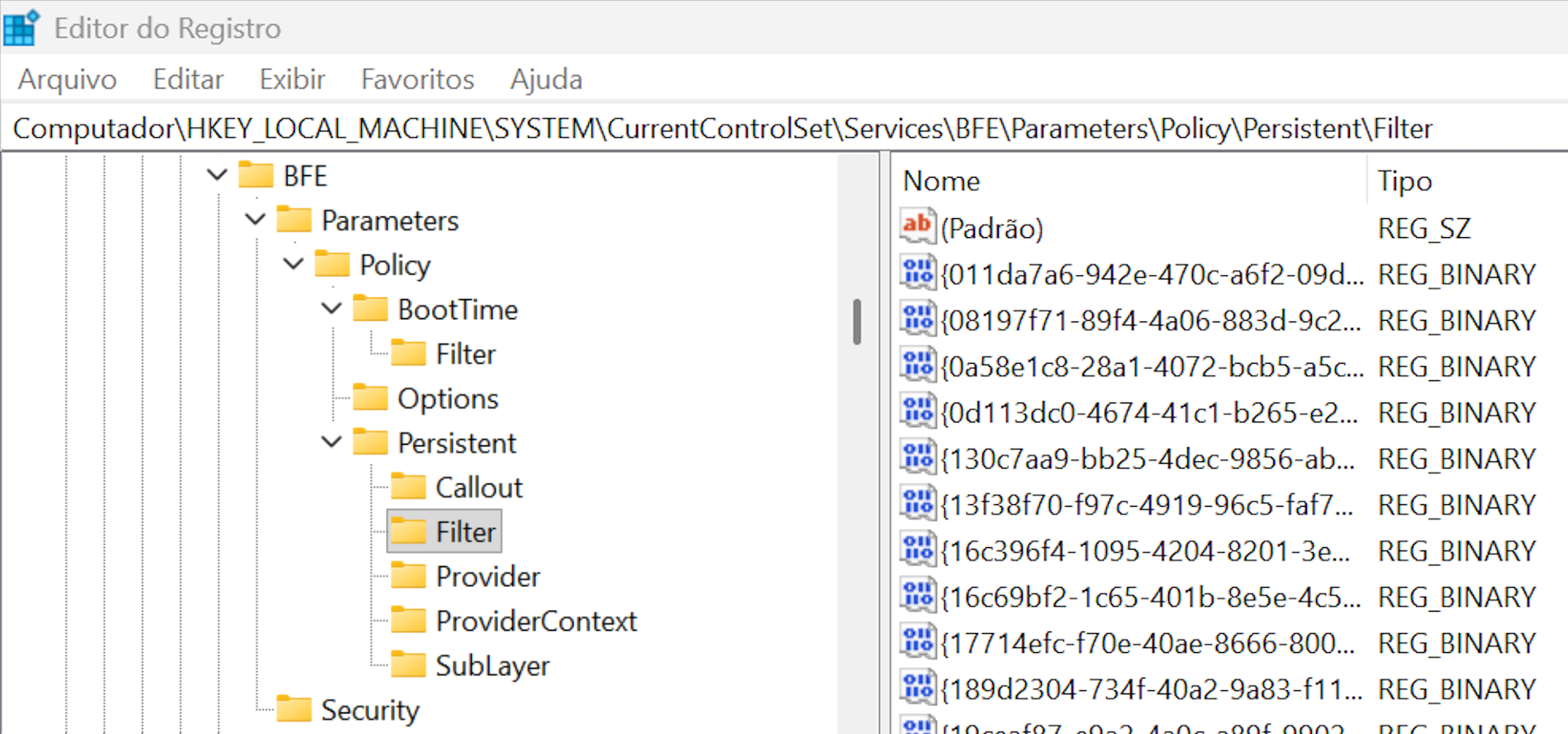The image size is (1568, 734).
Task: Select the Options folder icon
Action: click(x=370, y=398)
